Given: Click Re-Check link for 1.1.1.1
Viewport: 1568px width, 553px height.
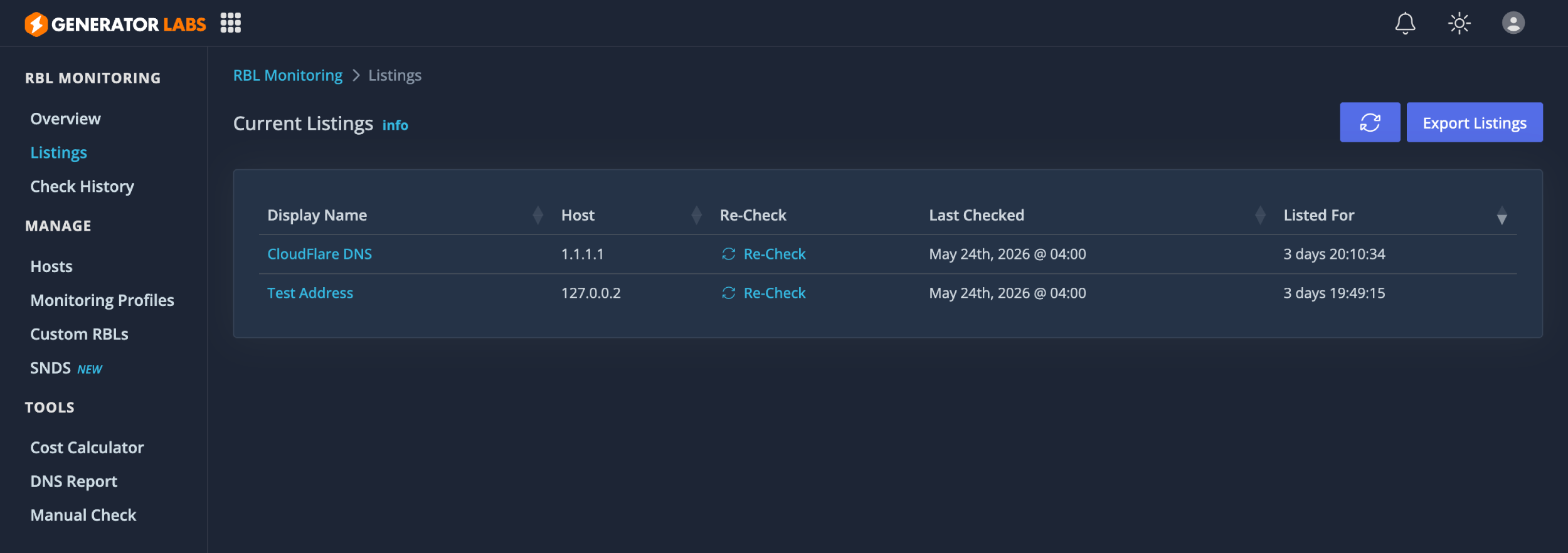Looking at the screenshot, I should pos(775,254).
